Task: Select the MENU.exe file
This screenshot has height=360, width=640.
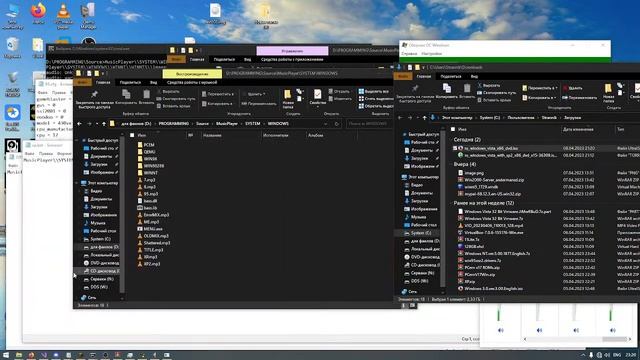Action: coord(150,229)
